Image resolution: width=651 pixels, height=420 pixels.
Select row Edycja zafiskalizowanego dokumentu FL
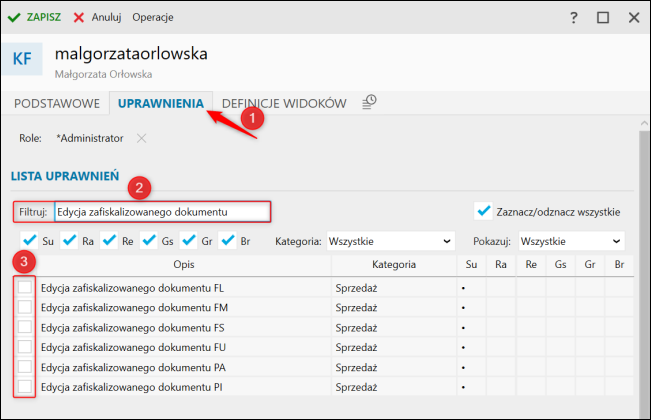pos(323,288)
